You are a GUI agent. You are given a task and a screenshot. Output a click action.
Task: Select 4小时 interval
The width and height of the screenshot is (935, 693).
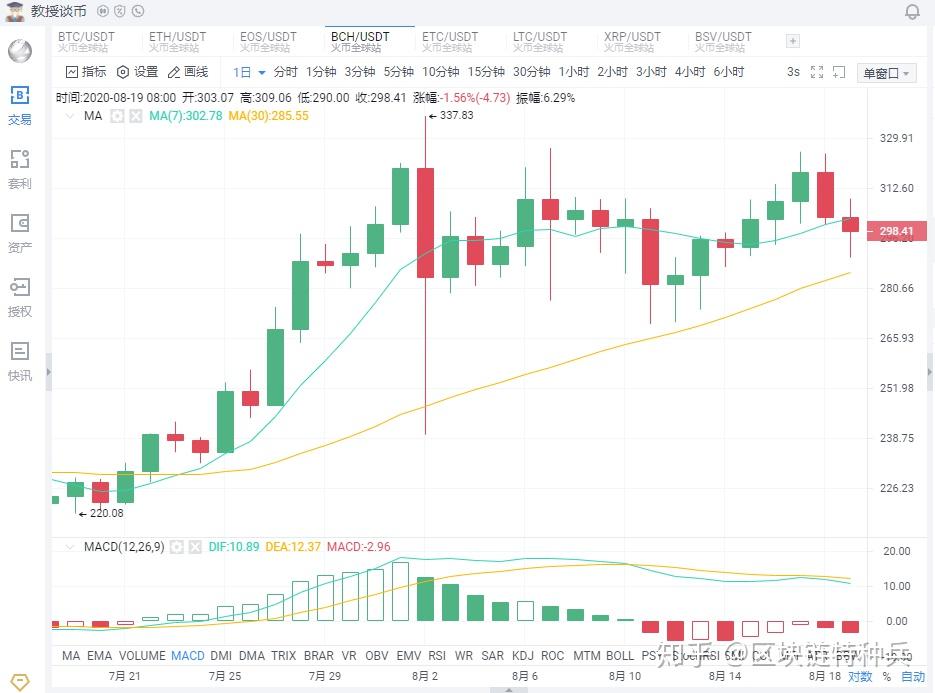[x=690, y=72]
